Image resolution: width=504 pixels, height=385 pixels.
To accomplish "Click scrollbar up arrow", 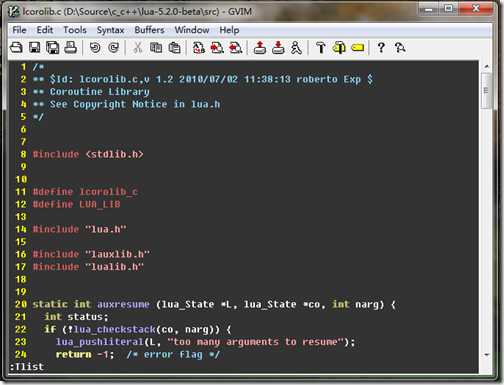I will click(487, 66).
